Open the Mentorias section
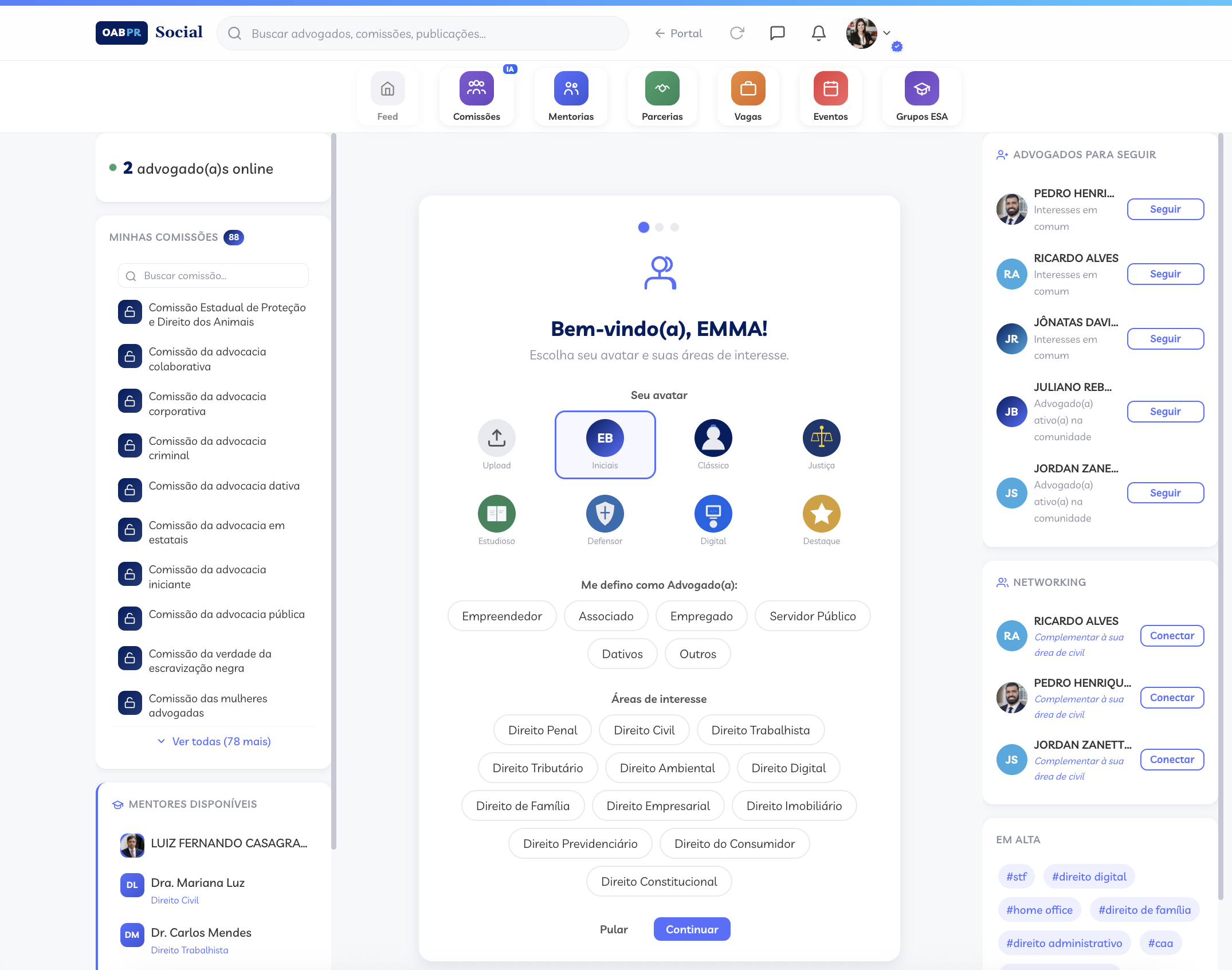 (x=570, y=96)
